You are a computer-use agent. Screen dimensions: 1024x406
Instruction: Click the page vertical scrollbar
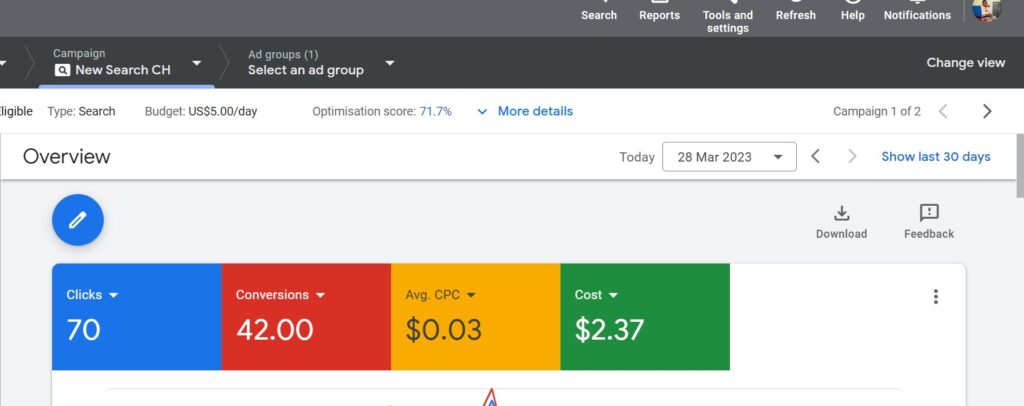click(x=1020, y=165)
